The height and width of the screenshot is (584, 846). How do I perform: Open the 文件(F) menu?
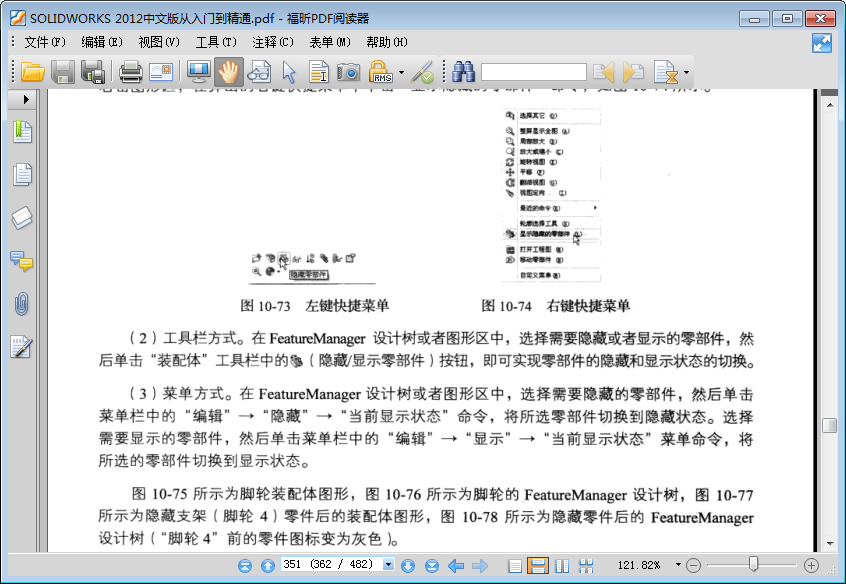click(x=45, y=42)
